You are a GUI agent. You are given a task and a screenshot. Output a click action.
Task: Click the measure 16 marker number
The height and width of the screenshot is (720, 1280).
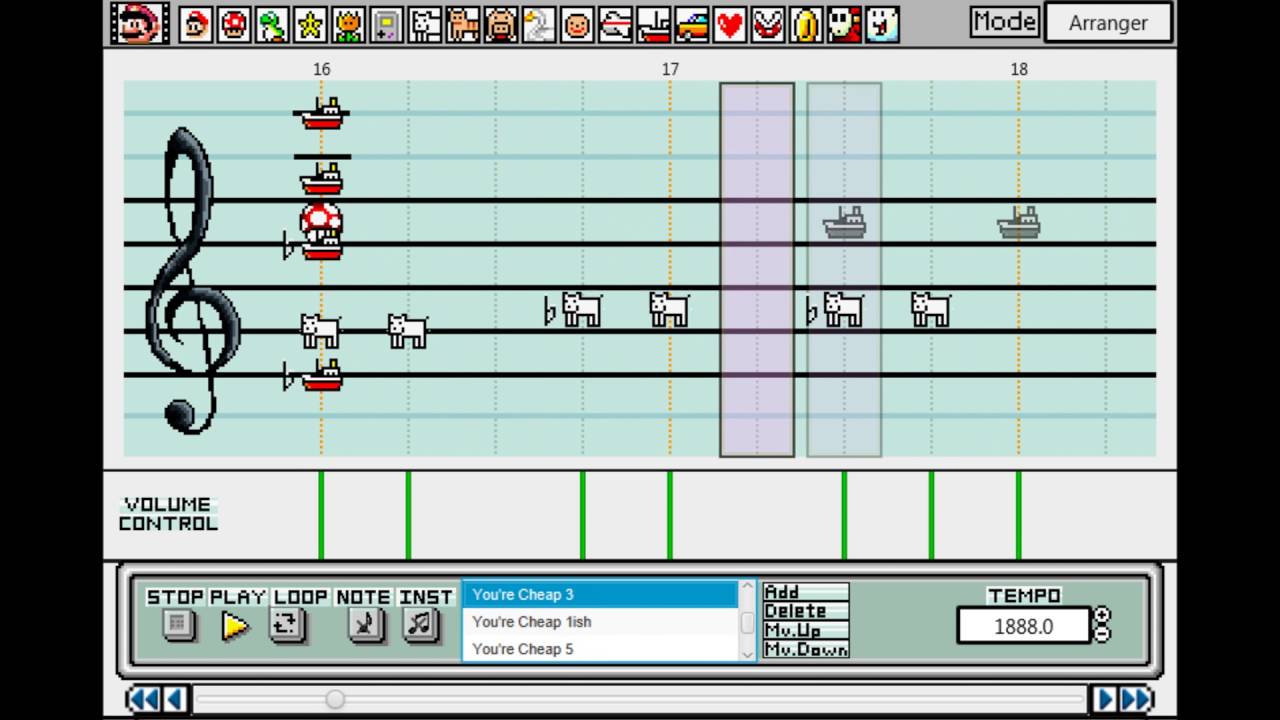click(x=321, y=69)
